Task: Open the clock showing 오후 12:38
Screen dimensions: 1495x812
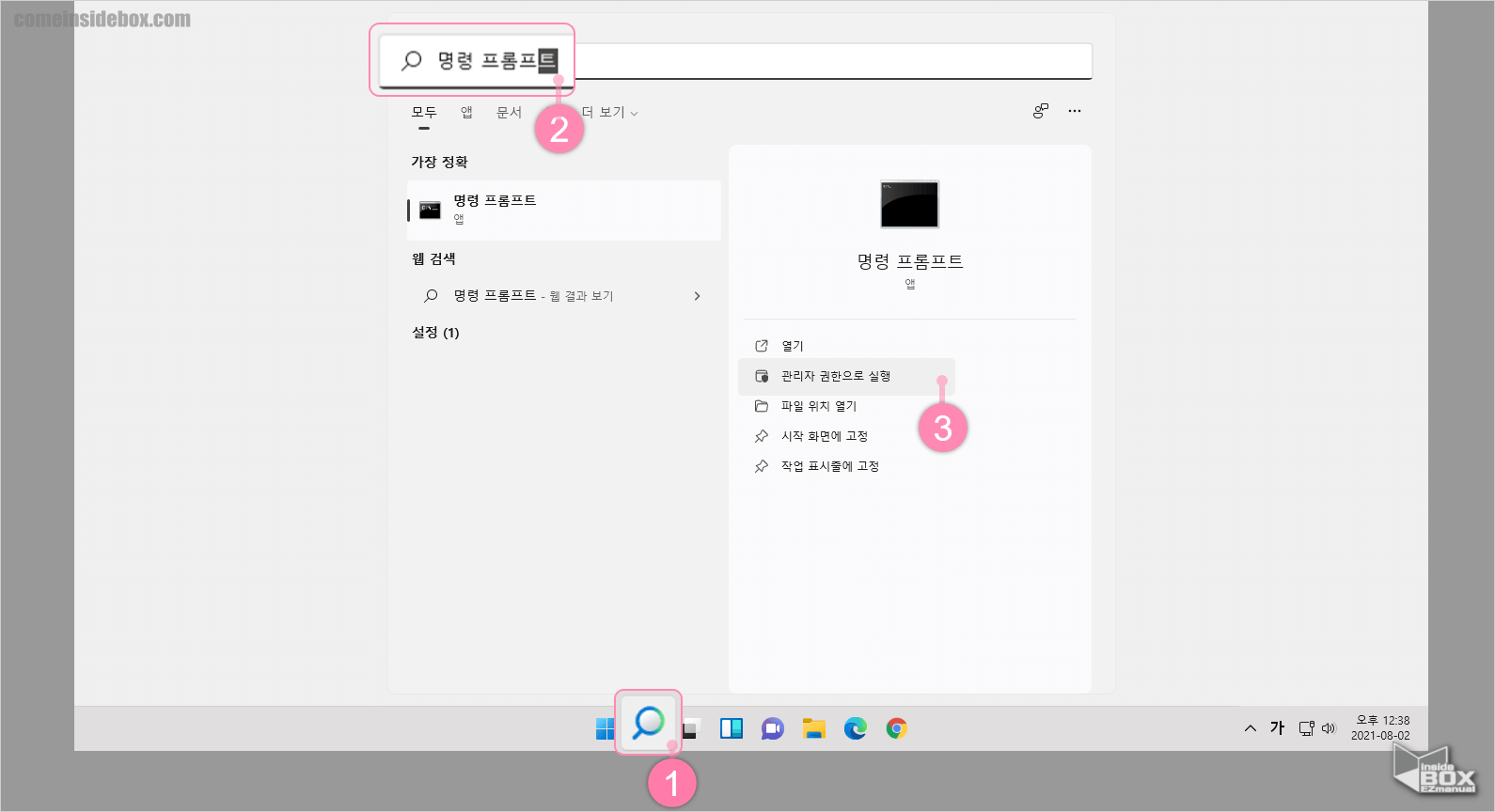Action: click(x=1380, y=727)
